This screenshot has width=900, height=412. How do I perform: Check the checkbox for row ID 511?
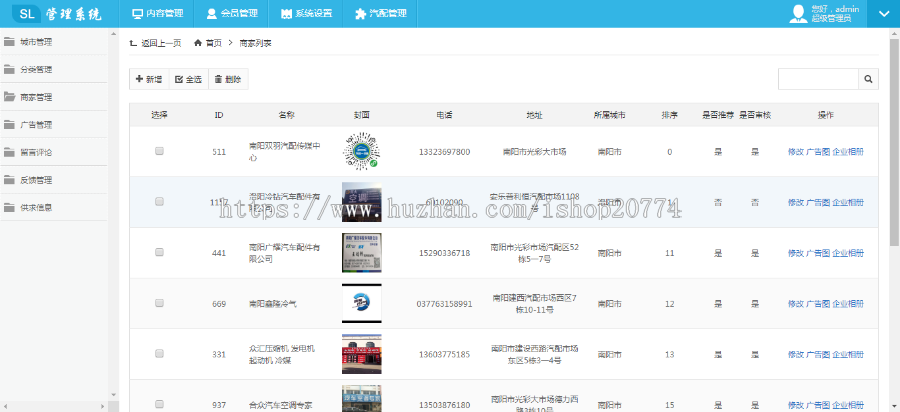159,151
